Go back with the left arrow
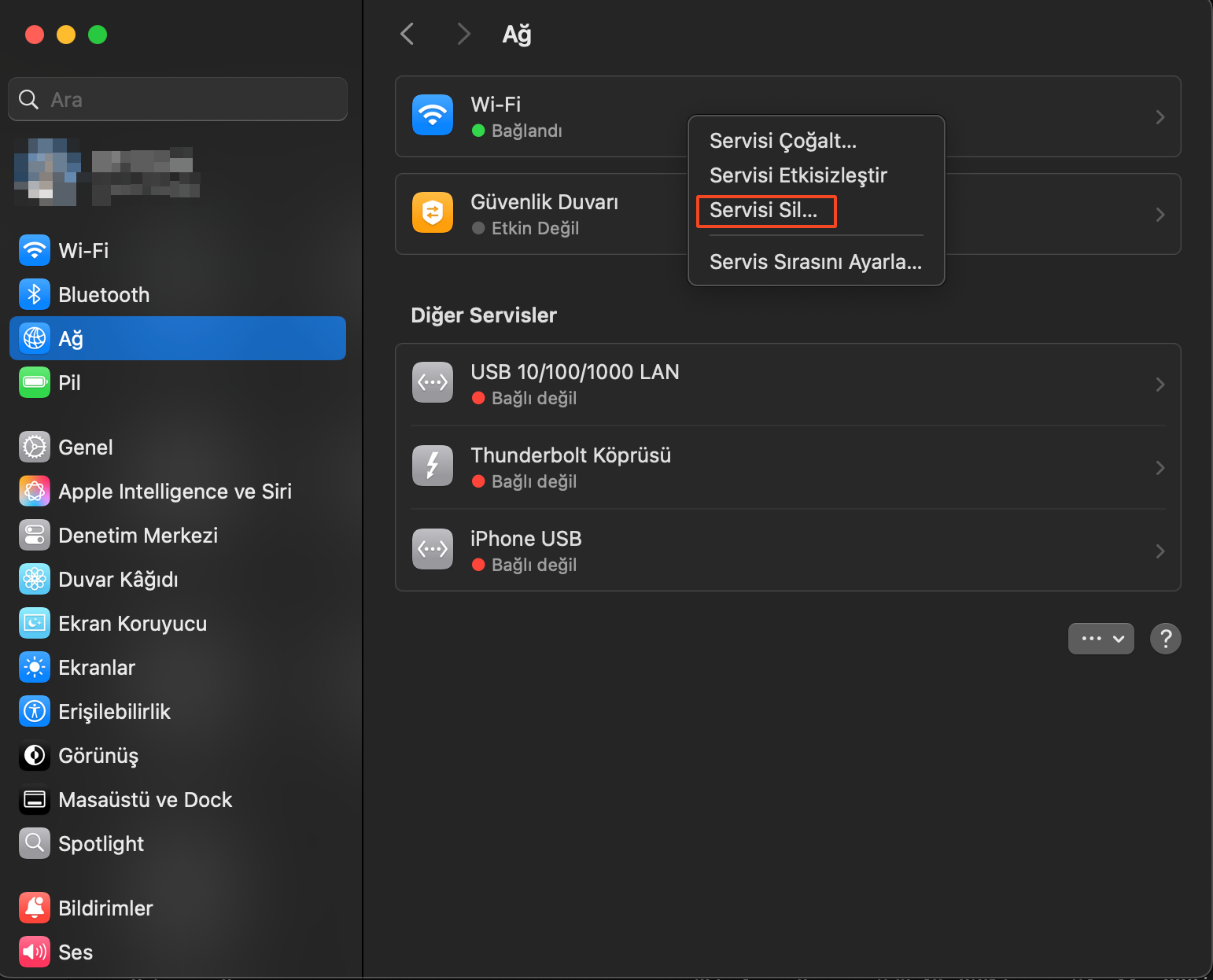 [407, 34]
